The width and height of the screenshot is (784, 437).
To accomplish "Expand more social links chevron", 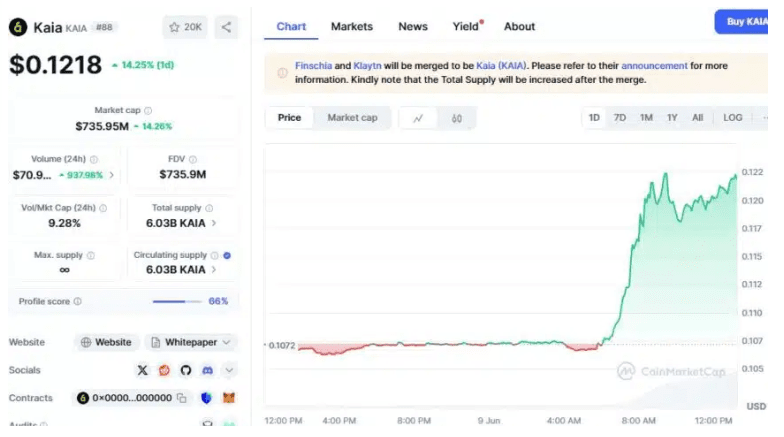I will coord(229,370).
